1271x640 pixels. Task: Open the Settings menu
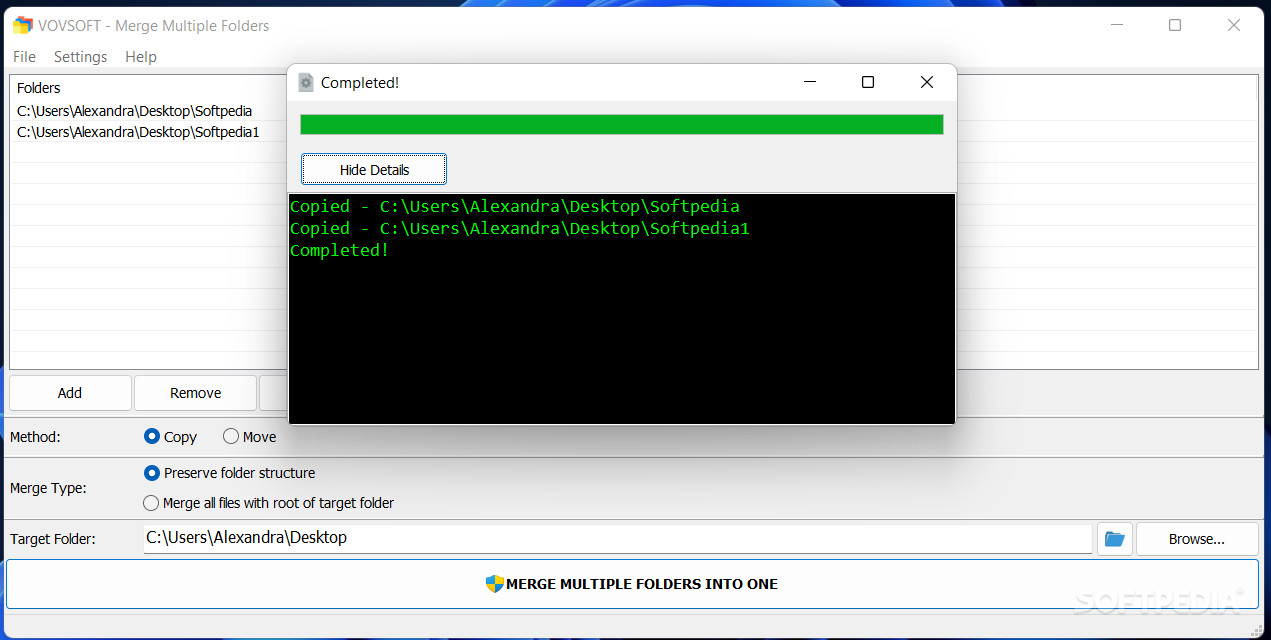[80, 57]
